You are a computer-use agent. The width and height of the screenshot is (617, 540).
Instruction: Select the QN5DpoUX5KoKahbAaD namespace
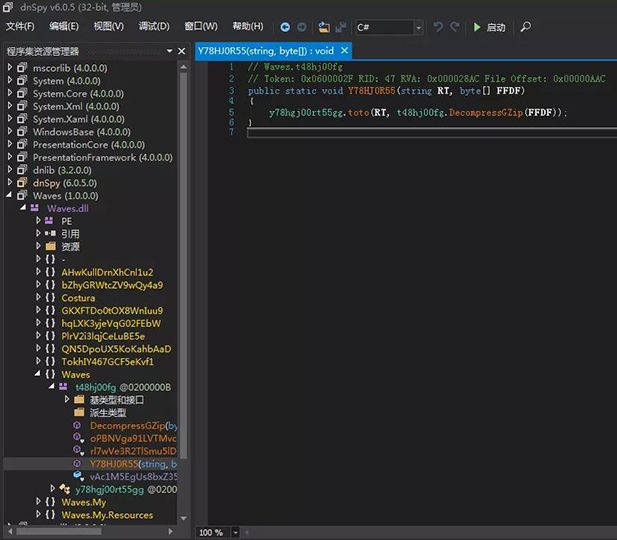point(116,349)
